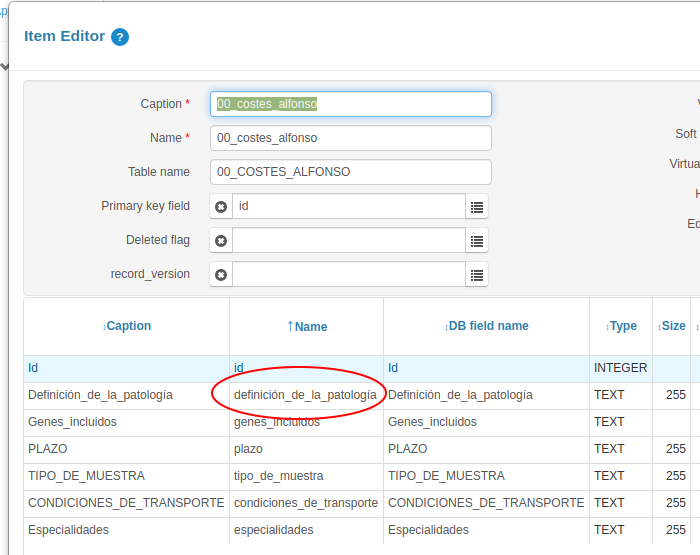Click the Primary key field input
Image resolution: width=700 pixels, height=555 pixels.
point(349,206)
